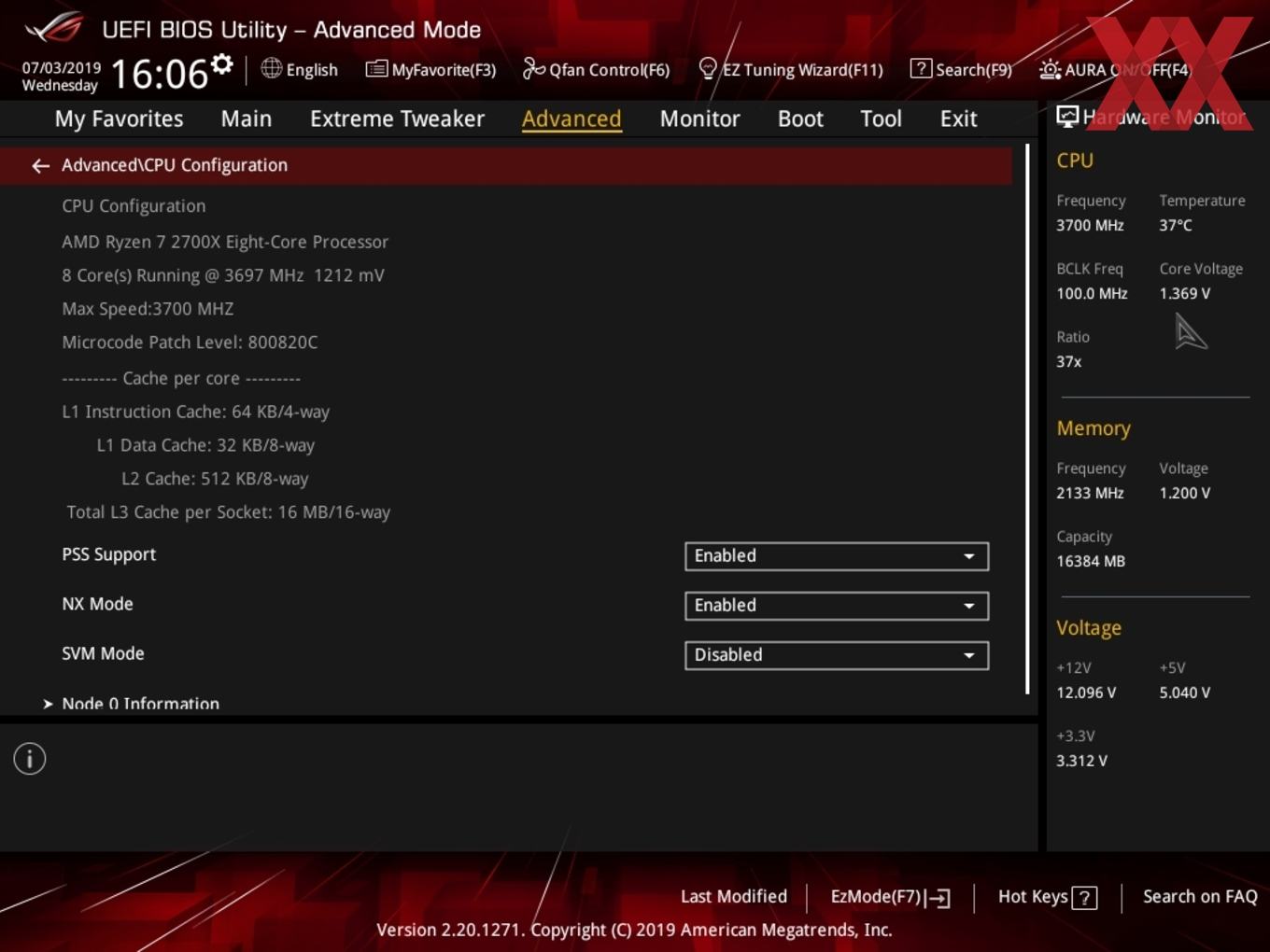The width and height of the screenshot is (1270, 952).
Task: Click the 16:06 clock display
Action: coord(160,74)
